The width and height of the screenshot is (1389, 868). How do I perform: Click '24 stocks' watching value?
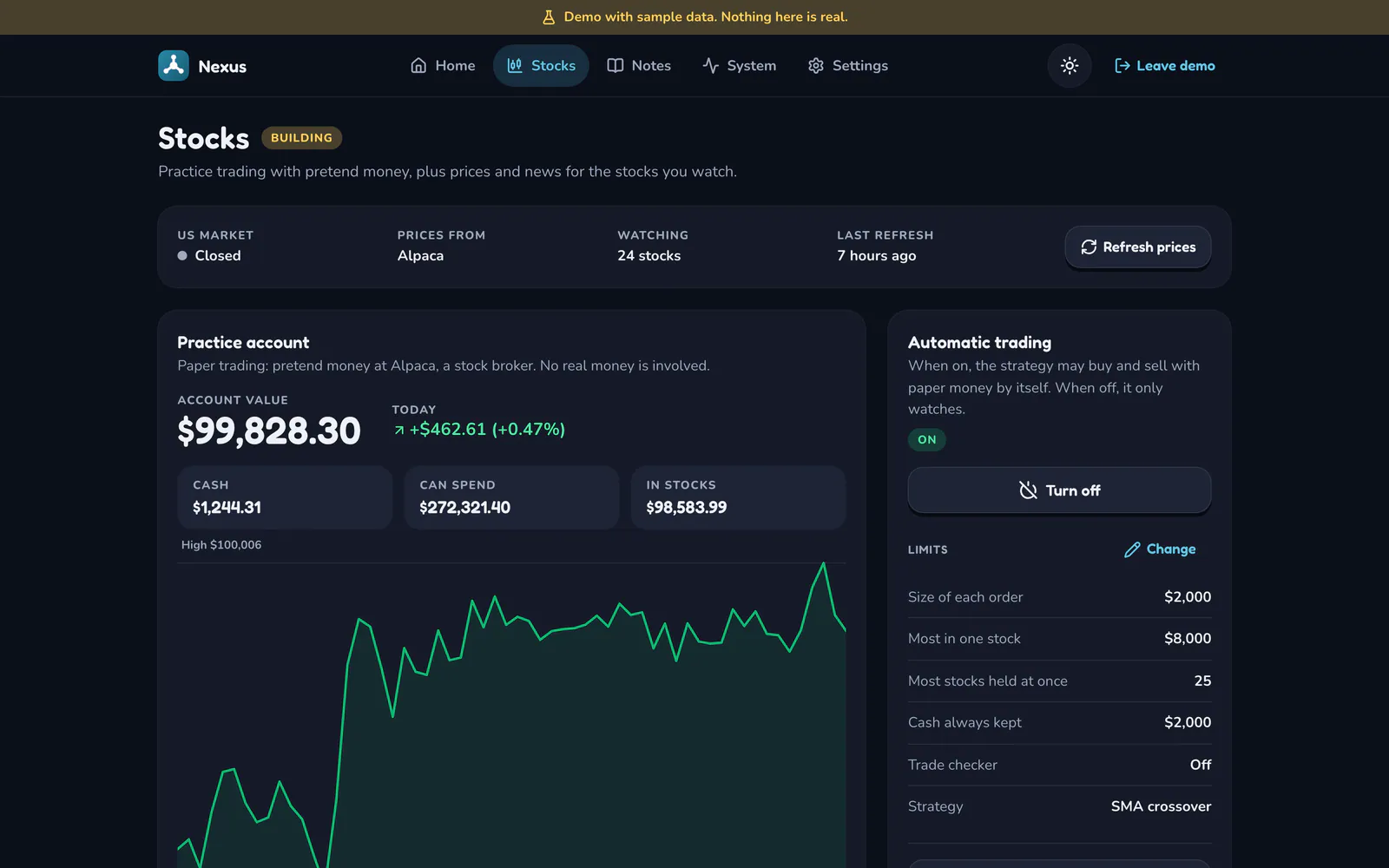tap(648, 256)
